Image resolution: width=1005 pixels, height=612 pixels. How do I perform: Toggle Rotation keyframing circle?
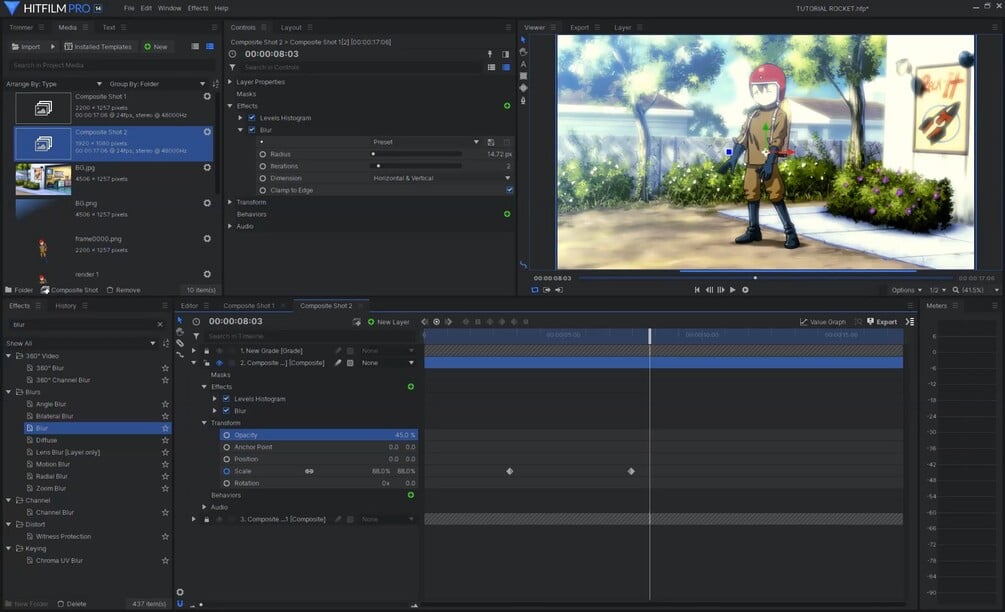coord(226,483)
